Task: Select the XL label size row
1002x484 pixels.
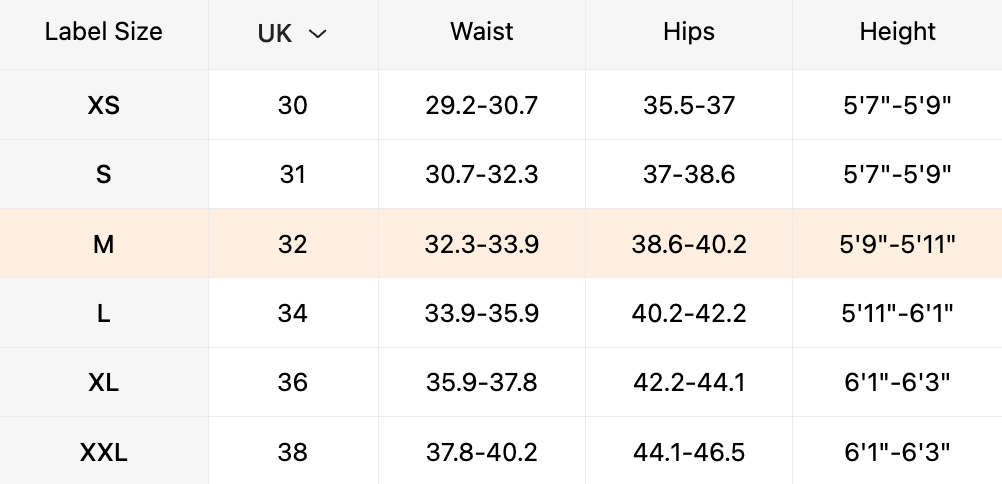Action: tap(104, 383)
